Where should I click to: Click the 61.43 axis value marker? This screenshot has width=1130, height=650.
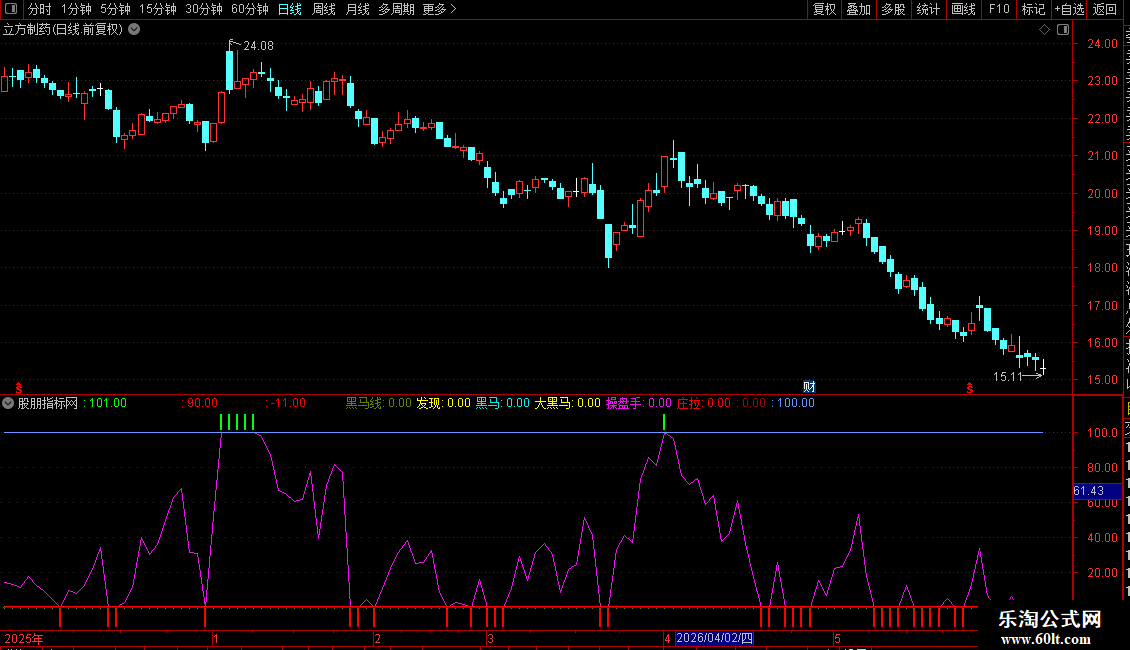coord(1097,491)
